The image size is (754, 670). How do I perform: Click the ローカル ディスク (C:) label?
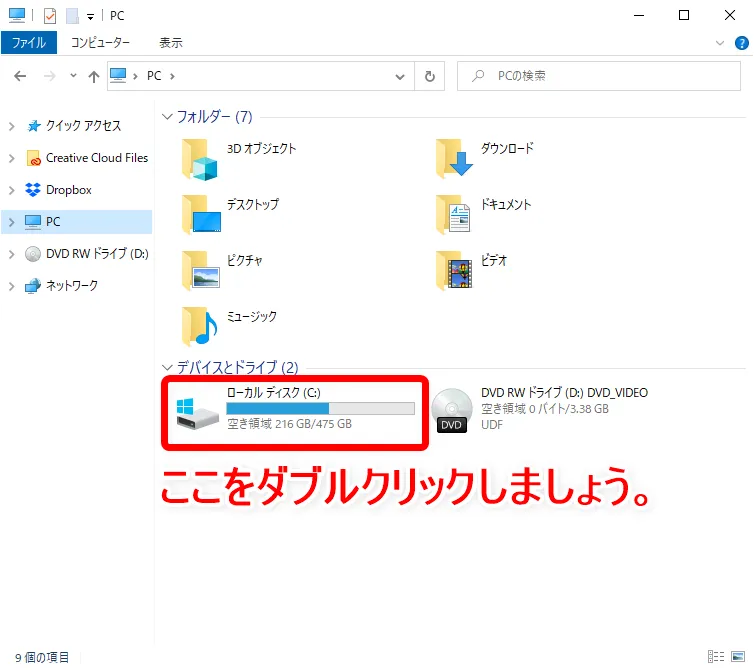coord(274,392)
